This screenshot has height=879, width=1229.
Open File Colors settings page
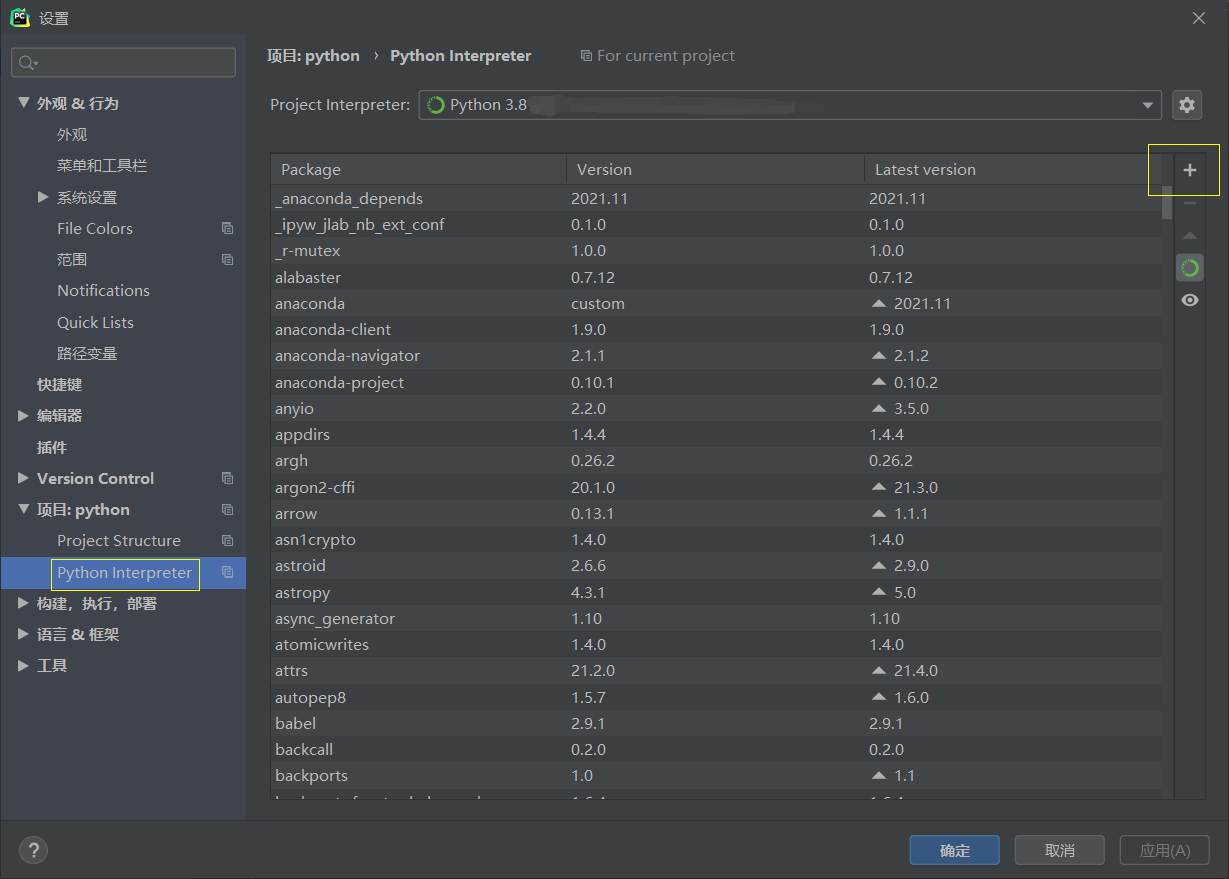[95, 229]
